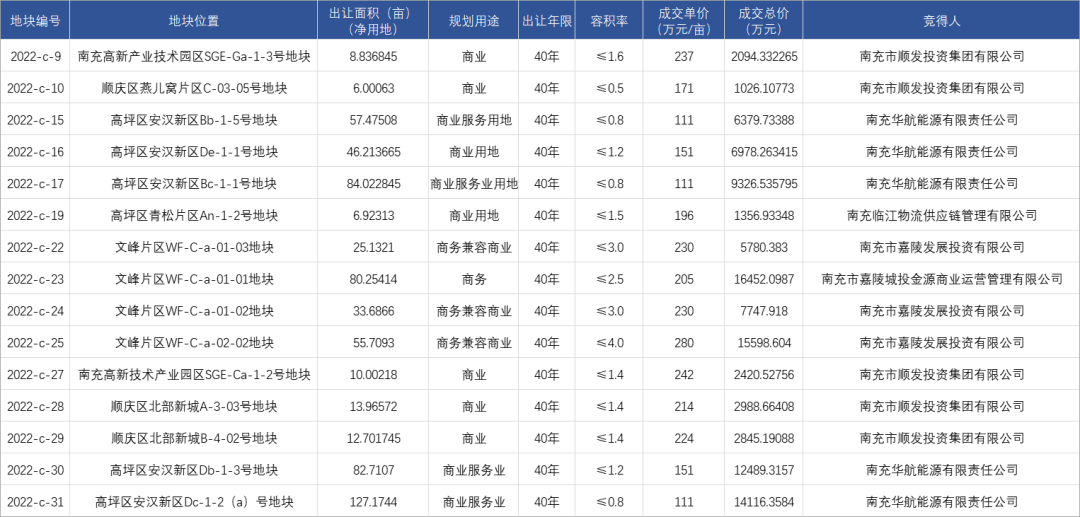Click the 商业服务用地 cell
Screen dimensions: 1080x517
click(x=473, y=120)
